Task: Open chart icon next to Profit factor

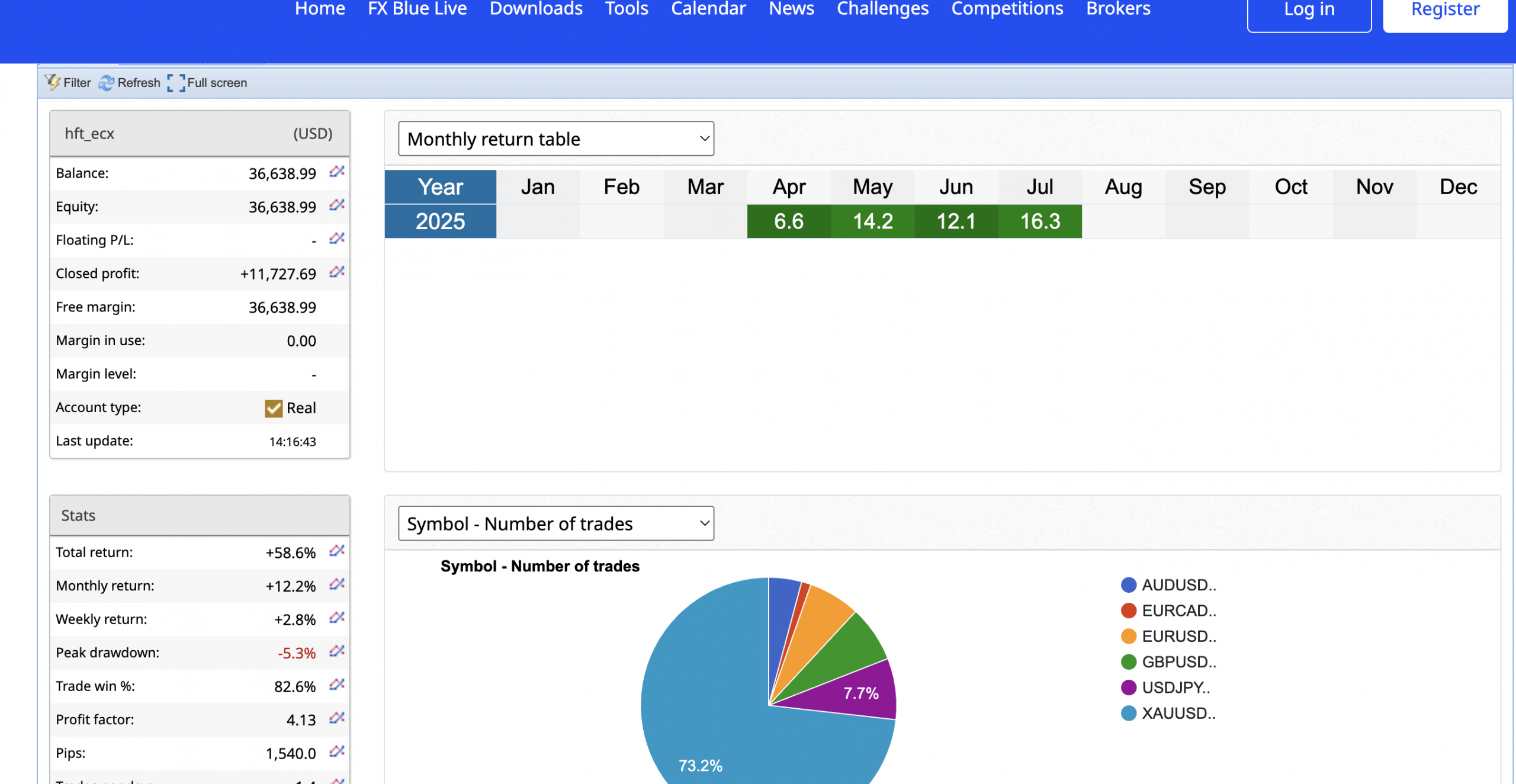Action: click(337, 718)
